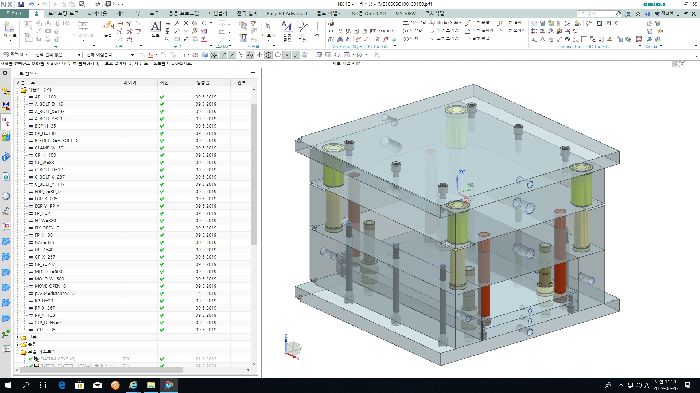Open the selection filter type dropdown
This screenshot has height=393, width=700.
coord(59,54)
